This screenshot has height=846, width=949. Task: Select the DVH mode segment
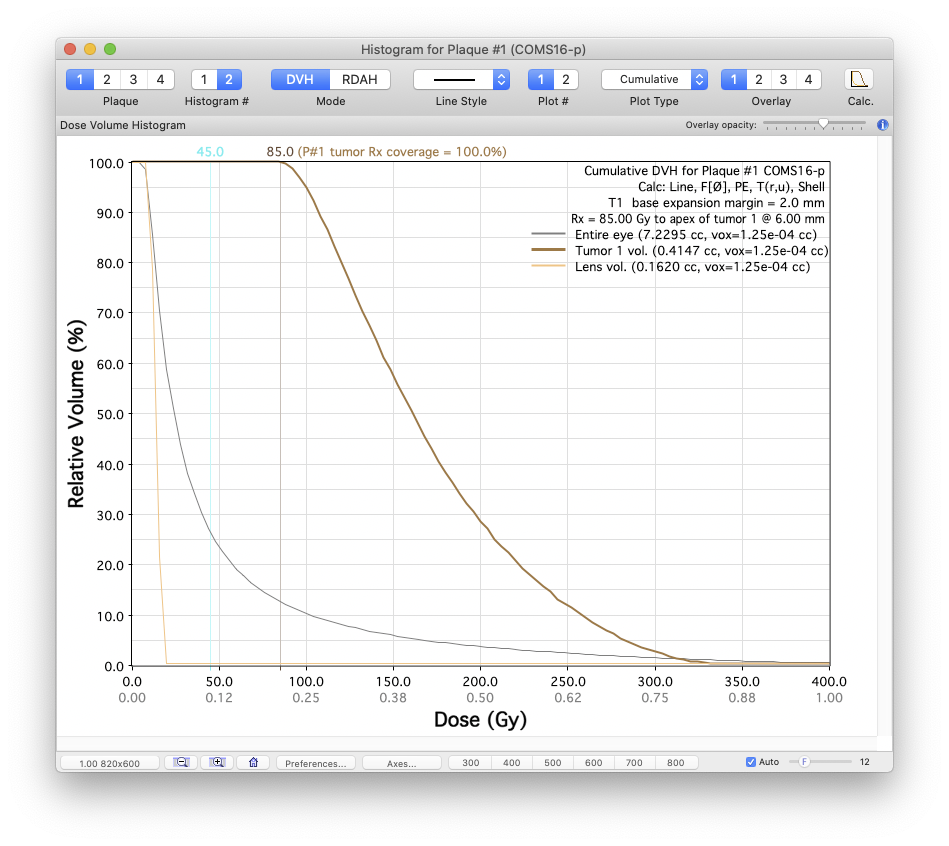pyautogui.click(x=300, y=80)
